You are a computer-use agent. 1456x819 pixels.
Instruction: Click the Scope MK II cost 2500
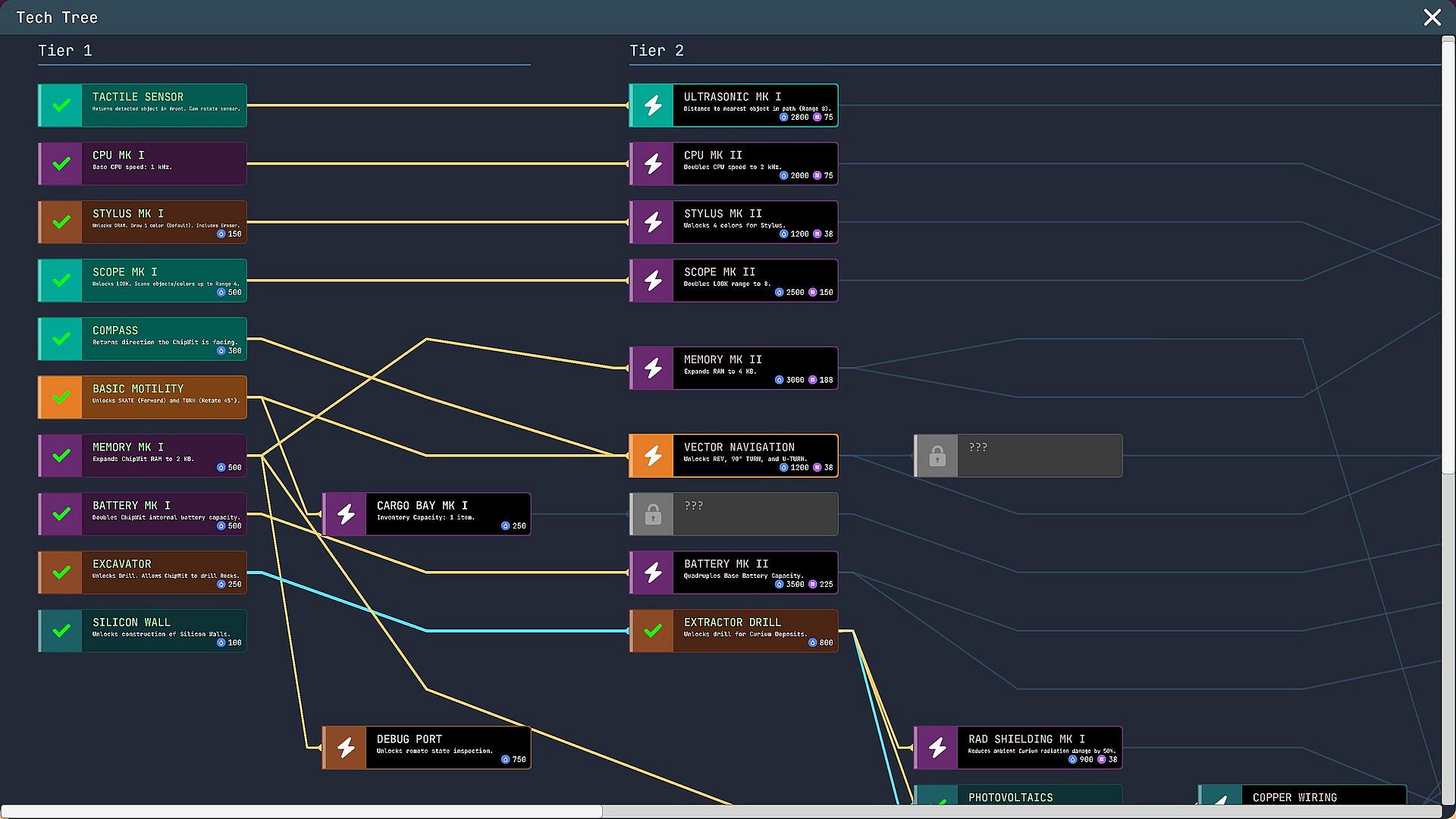[x=789, y=293]
